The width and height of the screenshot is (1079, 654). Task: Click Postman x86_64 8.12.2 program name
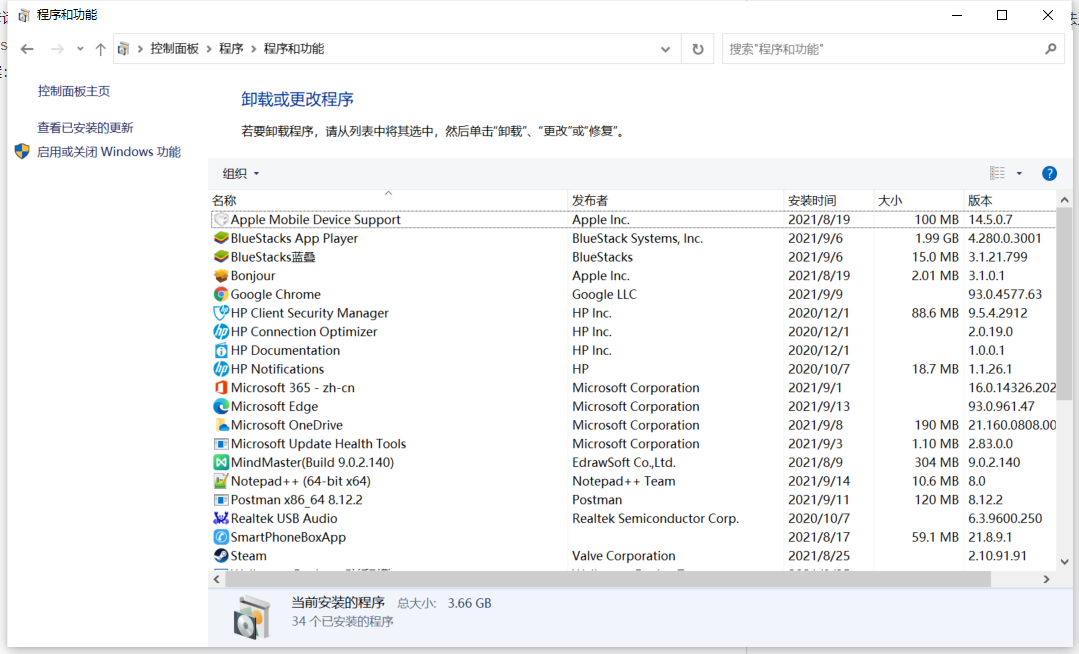point(297,500)
